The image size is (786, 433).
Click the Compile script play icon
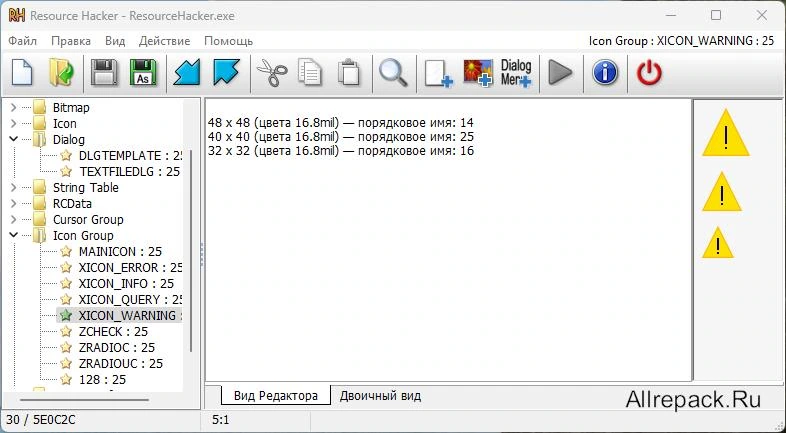[x=560, y=73]
